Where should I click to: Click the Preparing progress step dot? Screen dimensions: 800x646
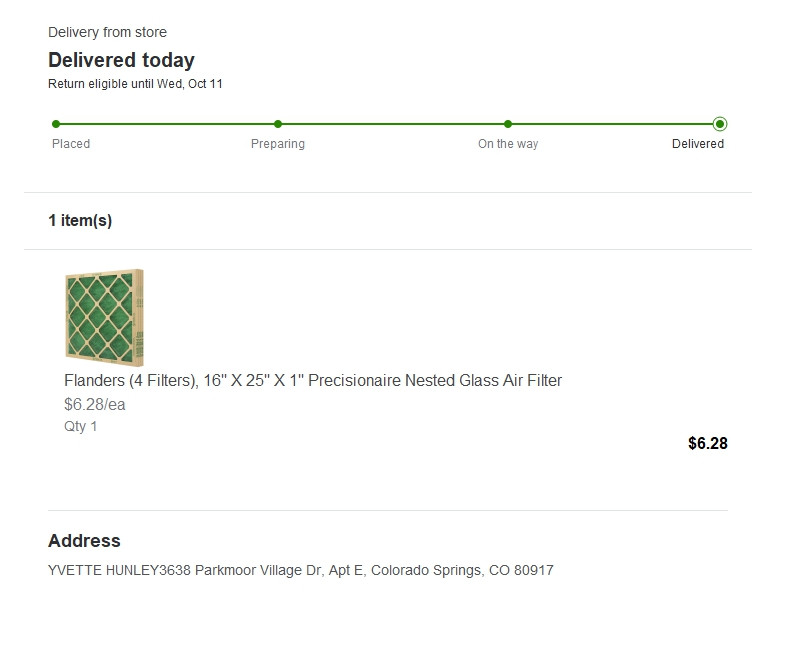click(278, 124)
